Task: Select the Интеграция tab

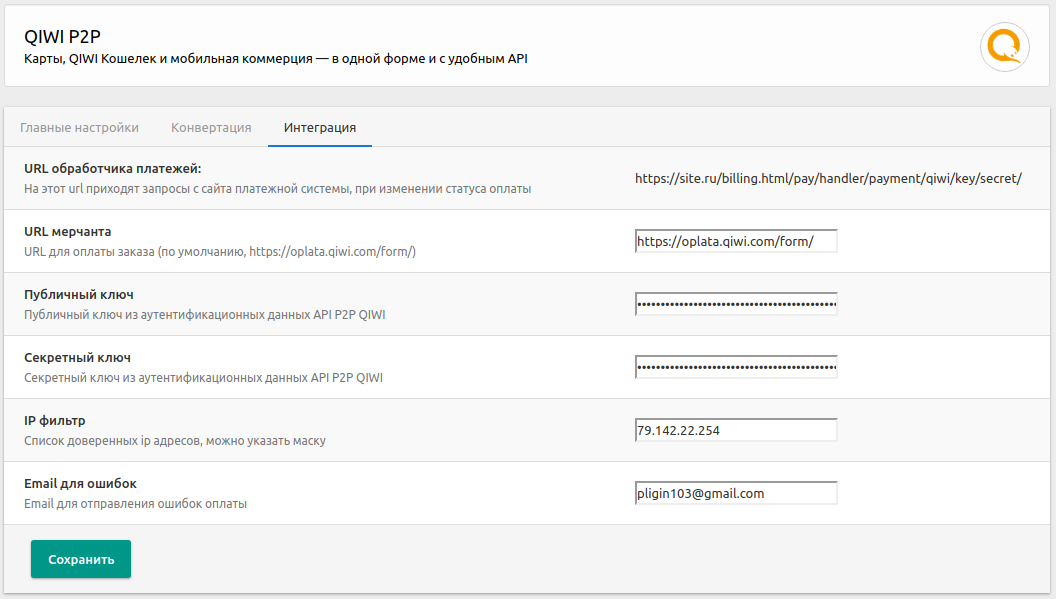Action: 320,128
